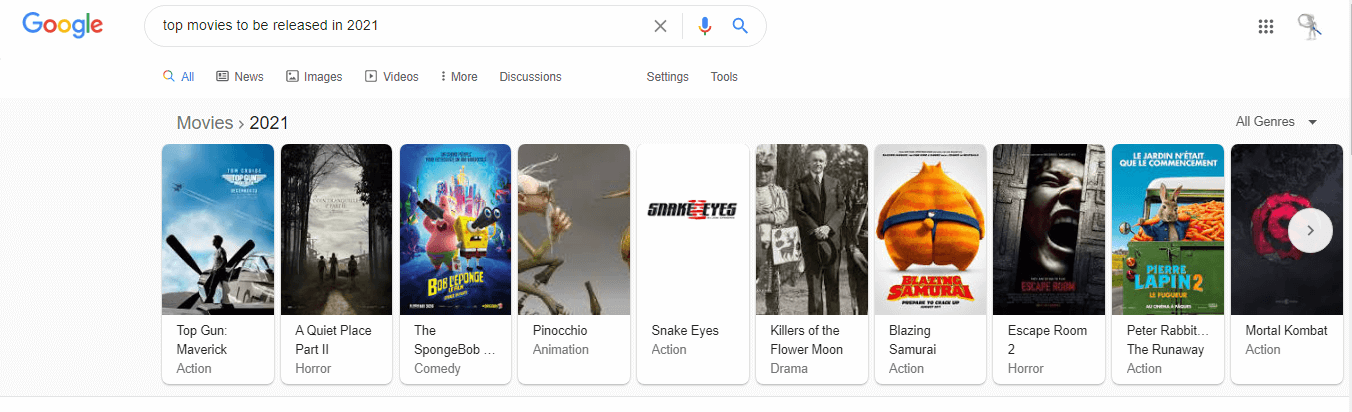
Task: Open the More search options menu
Action: tap(459, 77)
